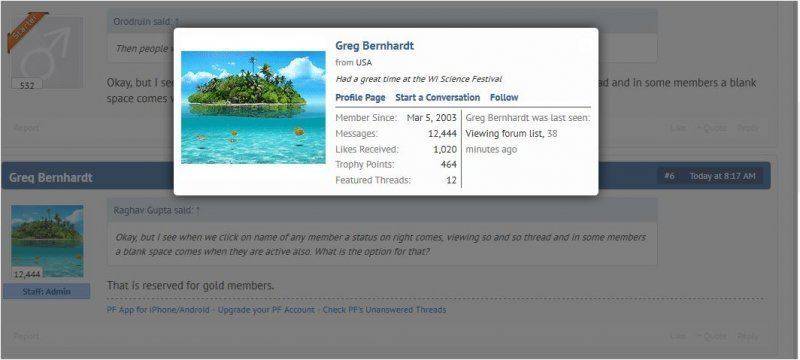Open PF App for iPhone/Android link
Screen dimensions: 800x360
(x=158, y=310)
